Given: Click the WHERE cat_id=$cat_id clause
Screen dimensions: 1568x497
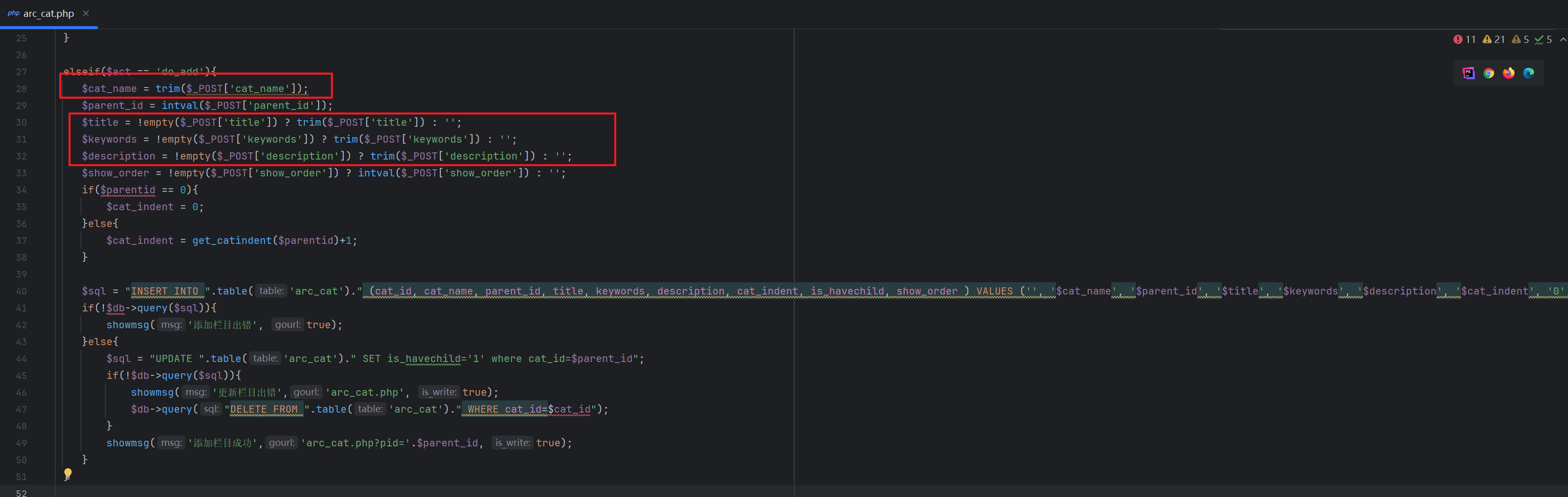Looking at the screenshot, I should pyautogui.click(x=529, y=410).
